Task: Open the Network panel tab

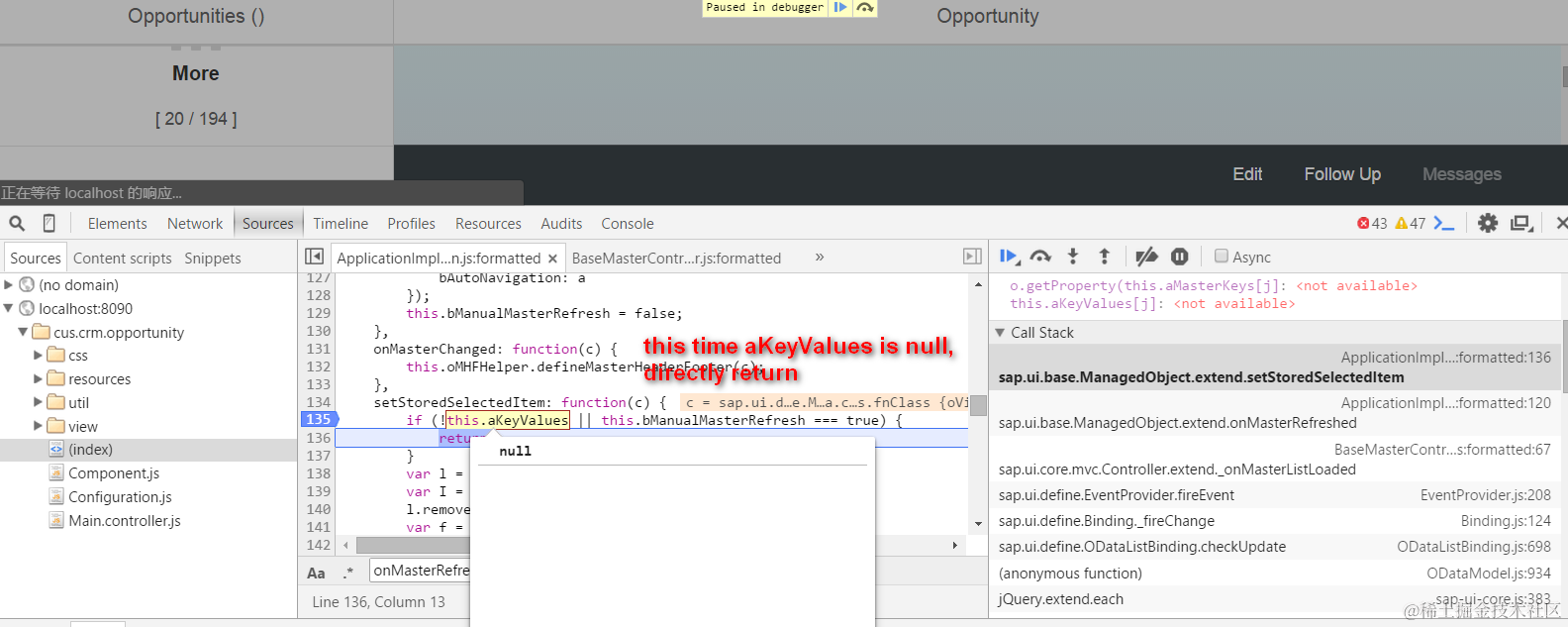Action: pyautogui.click(x=195, y=224)
